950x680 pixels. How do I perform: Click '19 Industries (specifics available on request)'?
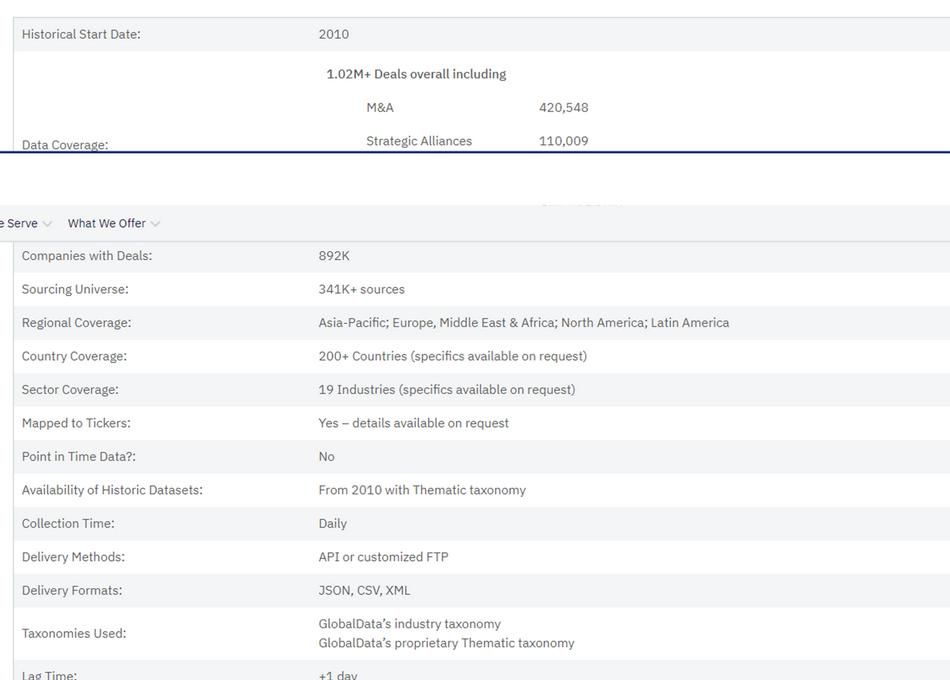coord(447,390)
